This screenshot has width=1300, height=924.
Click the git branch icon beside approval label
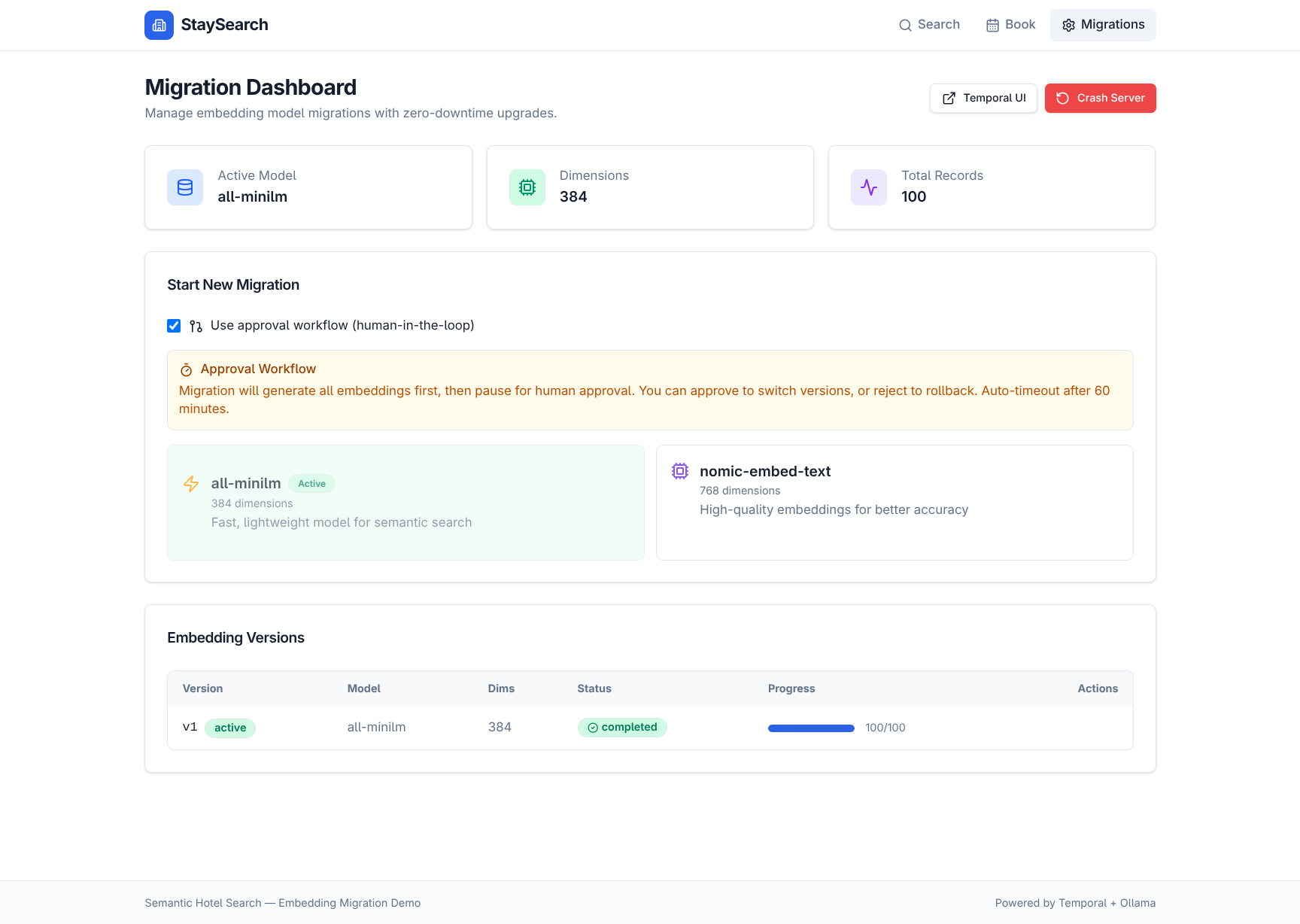[x=196, y=326]
